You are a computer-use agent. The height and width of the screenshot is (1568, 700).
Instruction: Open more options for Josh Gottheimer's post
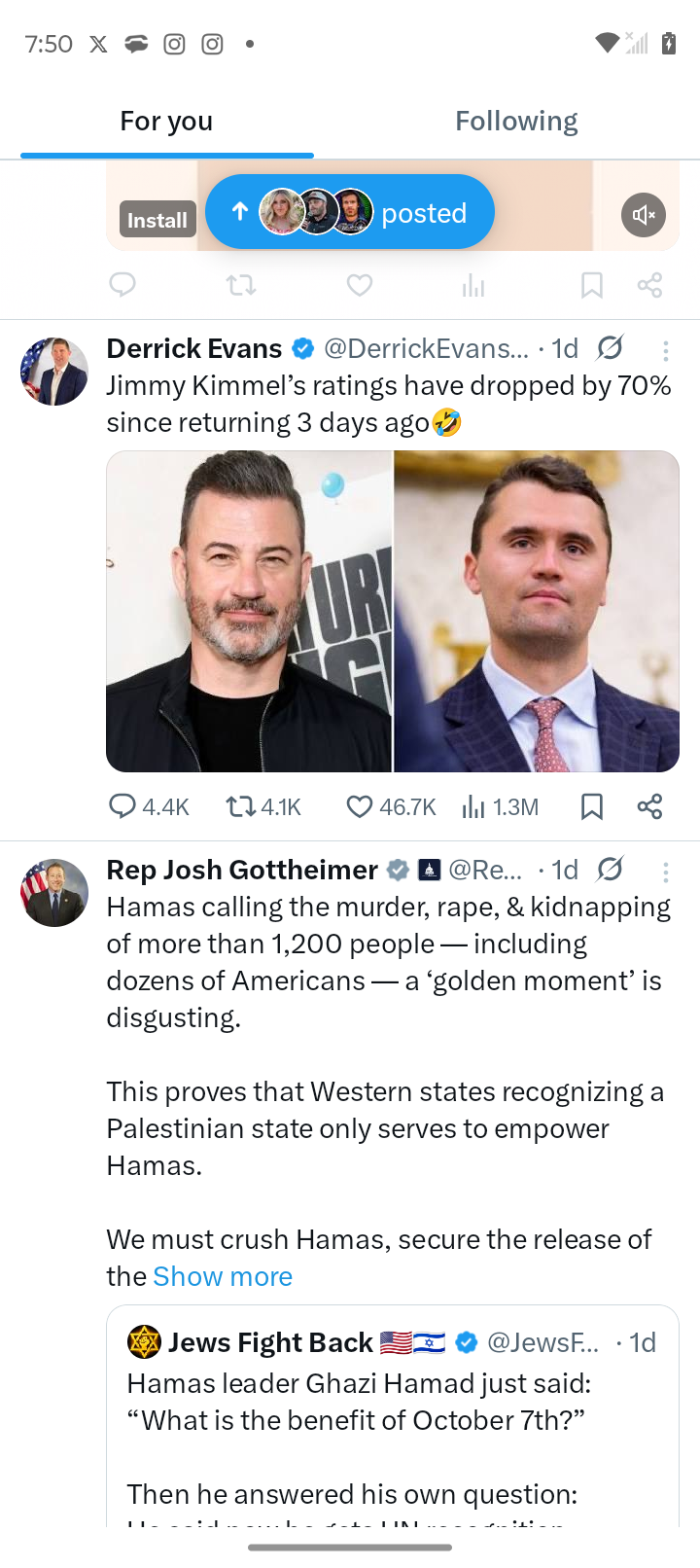point(666,872)
